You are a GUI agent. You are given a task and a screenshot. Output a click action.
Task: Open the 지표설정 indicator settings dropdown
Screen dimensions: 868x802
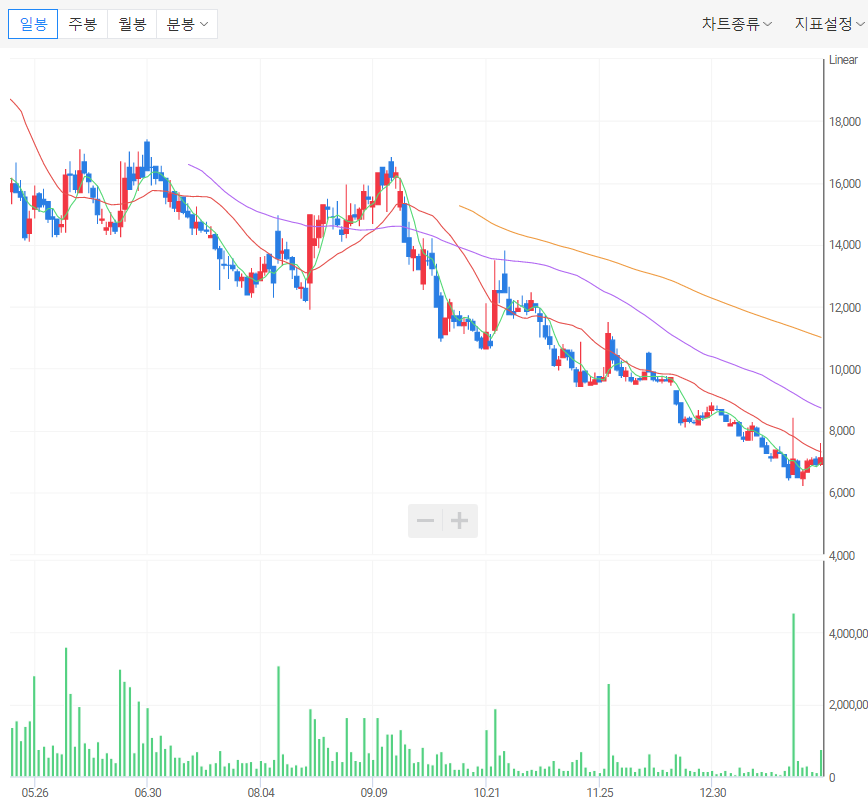[x=829, y=24]
